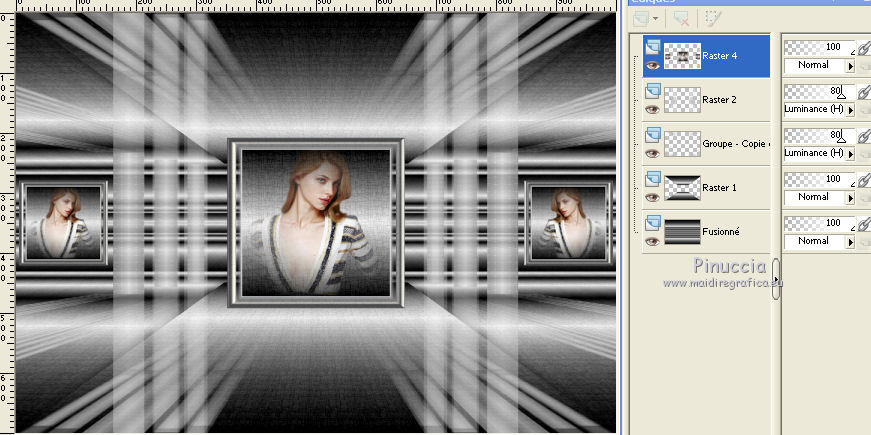The image size is (871, 435).
Task: Open the New Layer dropdown arrow
Action: 655,19
